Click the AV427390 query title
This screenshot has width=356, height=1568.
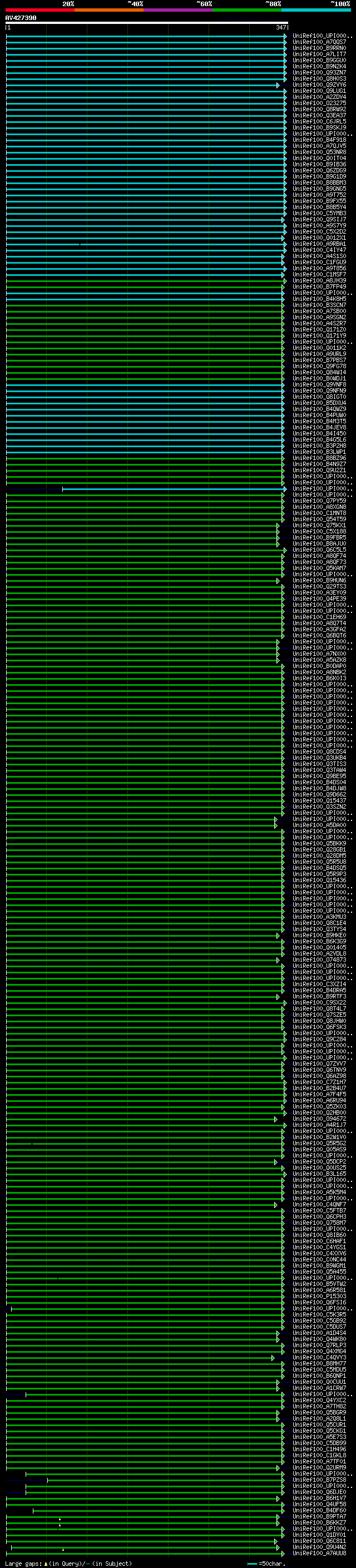point(21,18)
